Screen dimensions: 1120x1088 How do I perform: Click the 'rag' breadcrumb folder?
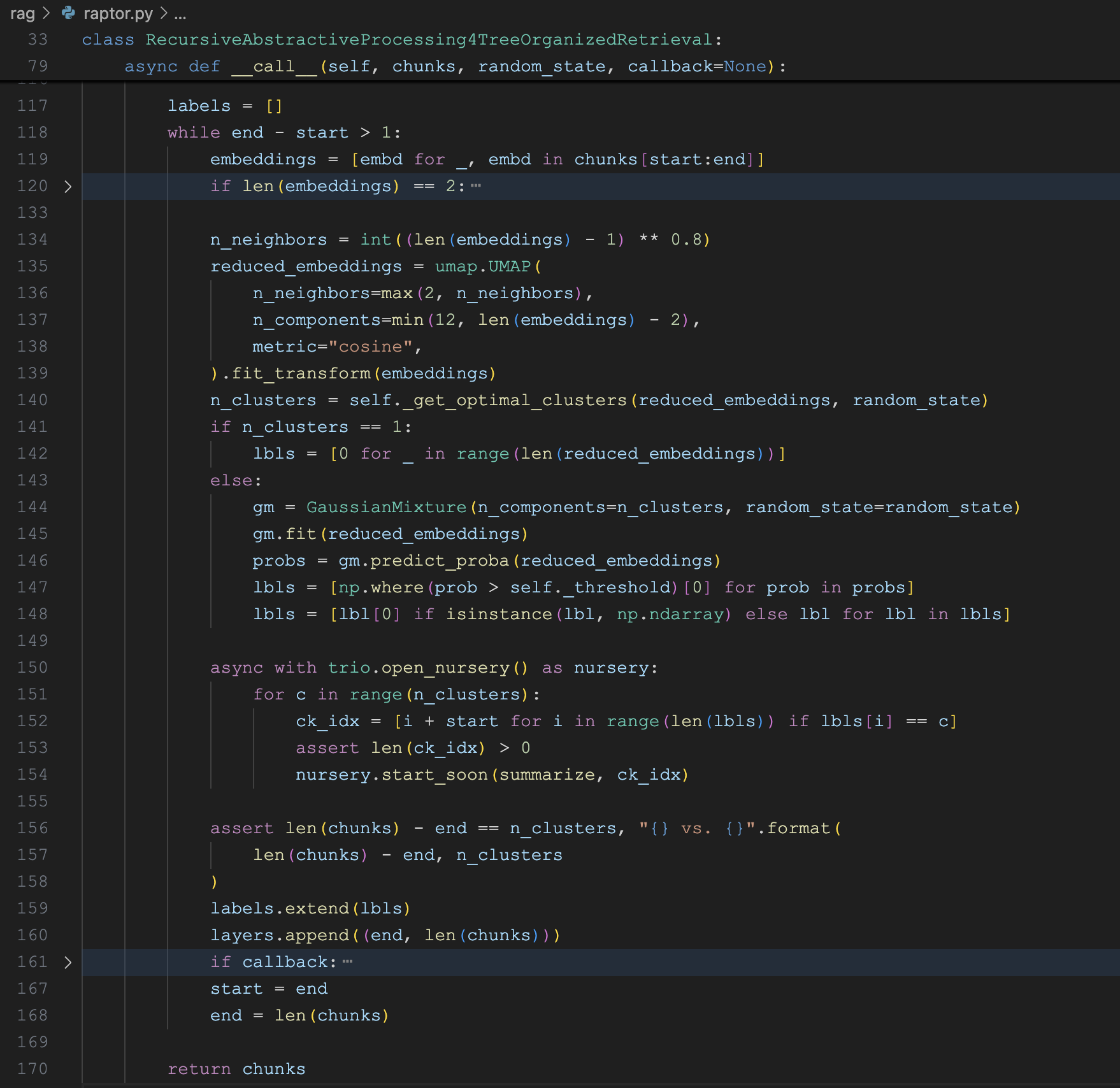pos(23,13)
